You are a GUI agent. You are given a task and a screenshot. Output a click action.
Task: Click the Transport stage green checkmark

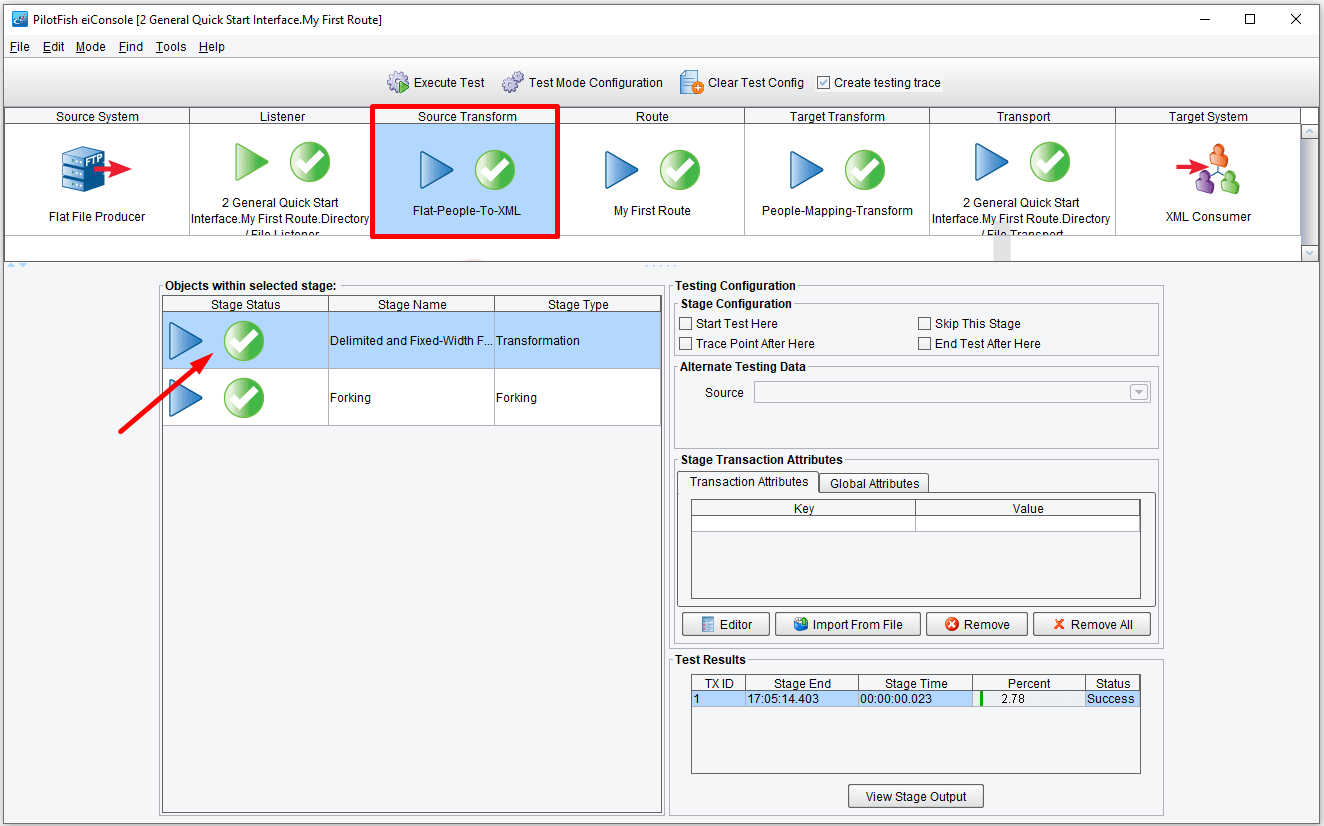[x=1050, y=162]
